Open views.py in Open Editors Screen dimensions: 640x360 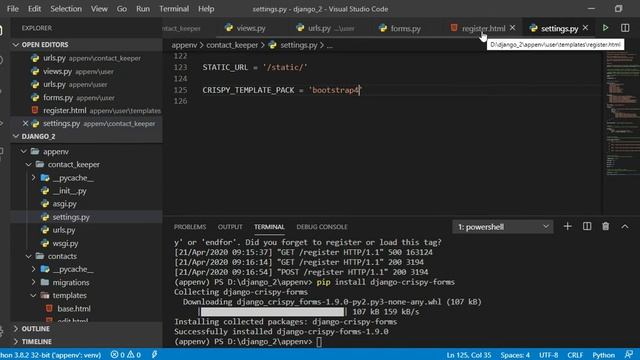87,71
